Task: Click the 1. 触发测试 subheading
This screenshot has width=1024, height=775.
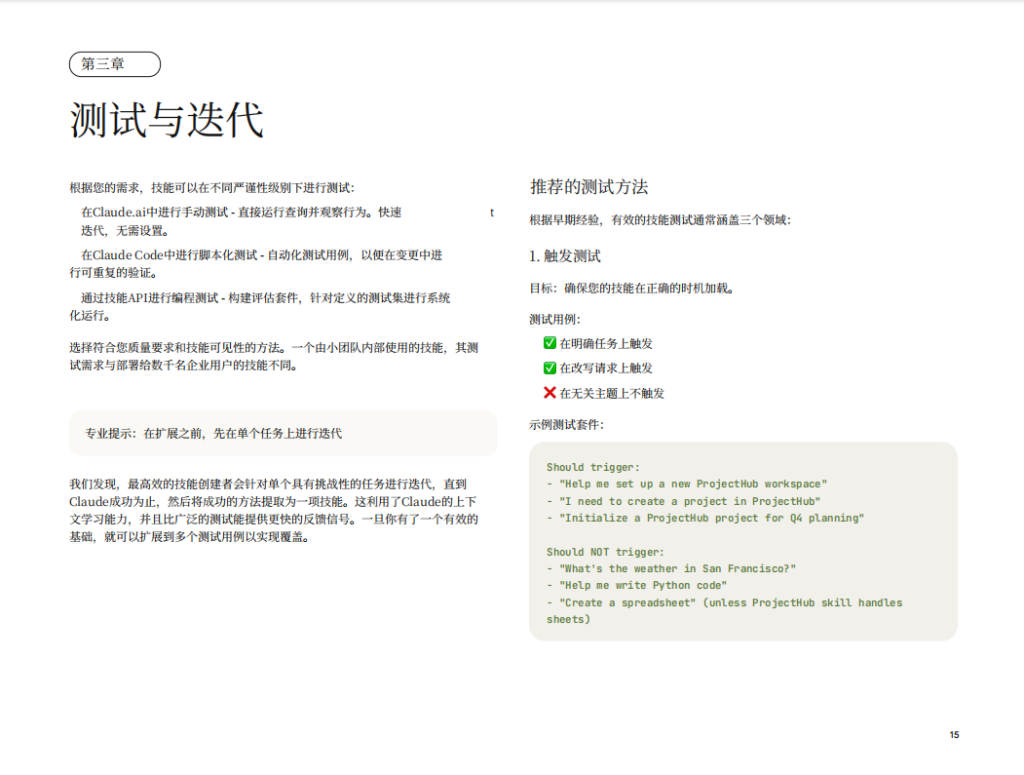Action: [565, 256]
